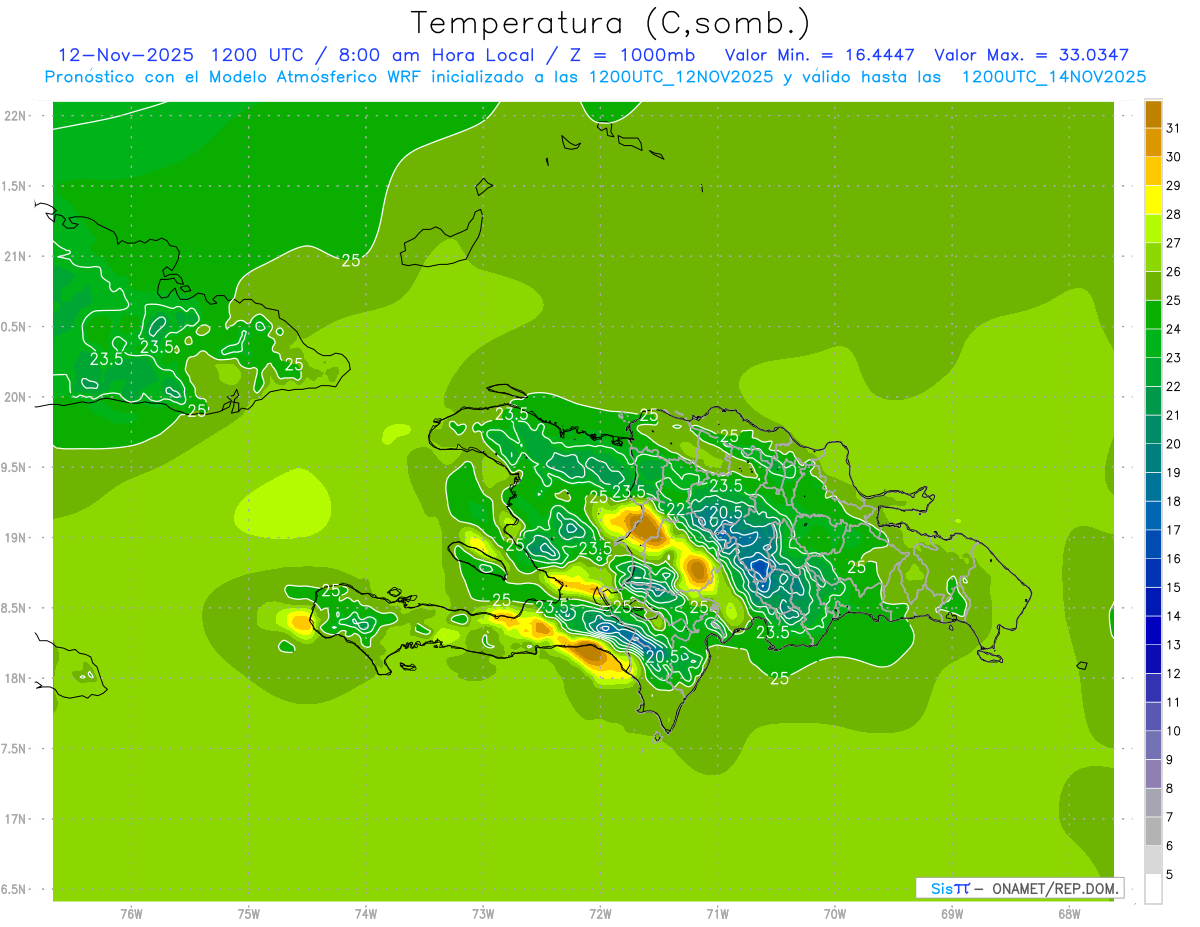The width and height of the screenshot is (1200, 927).
Task: Click the 74W longitude axis label
Action: click(x=365, y=914)
